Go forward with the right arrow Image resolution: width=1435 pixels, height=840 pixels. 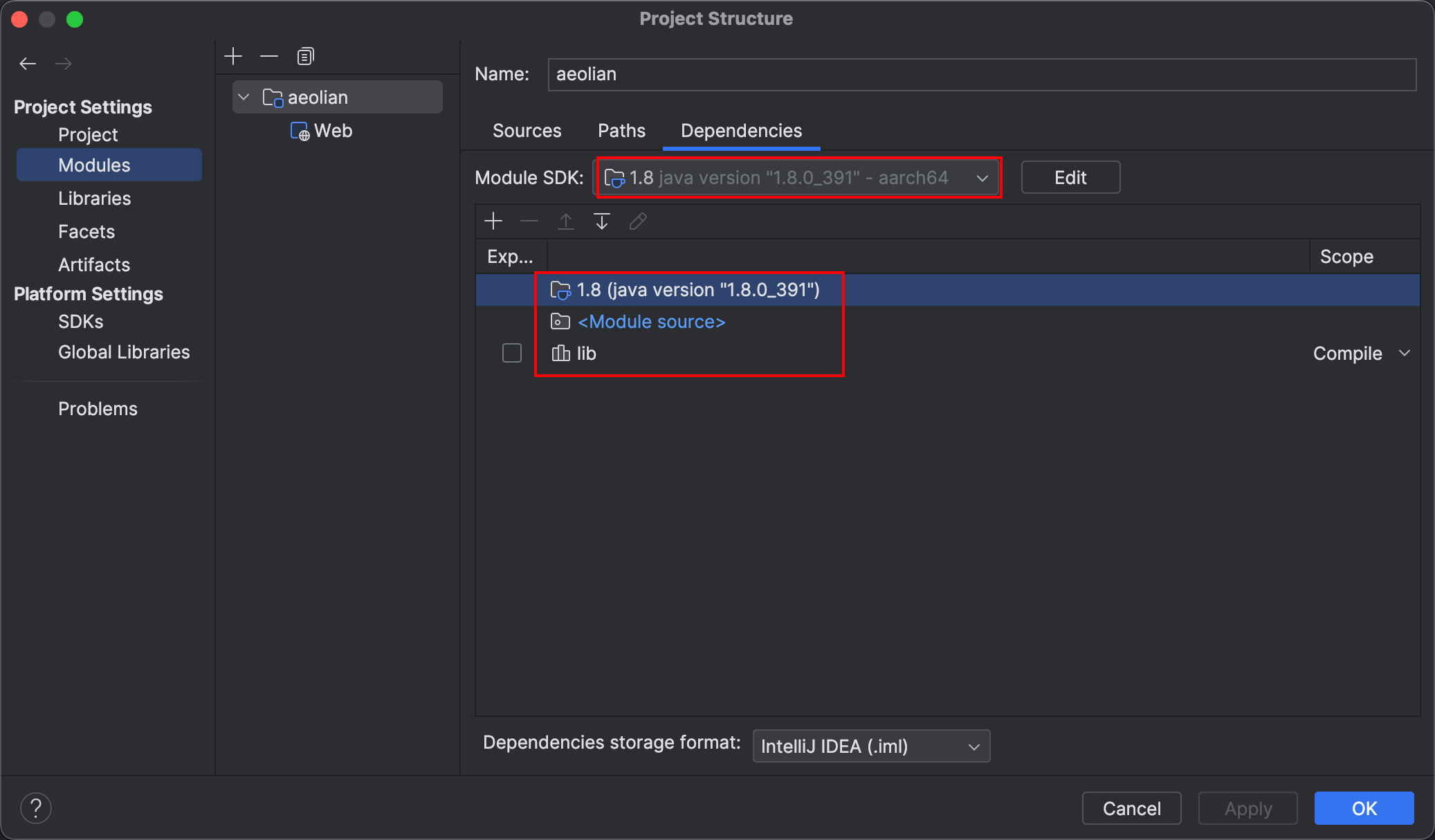coord(64,64)
